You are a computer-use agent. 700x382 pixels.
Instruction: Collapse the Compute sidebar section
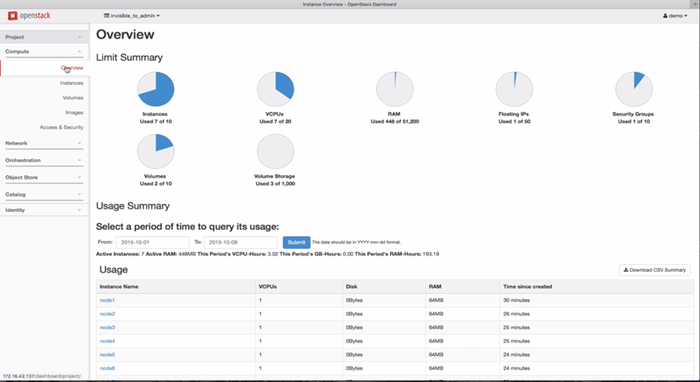click(44, 51)
